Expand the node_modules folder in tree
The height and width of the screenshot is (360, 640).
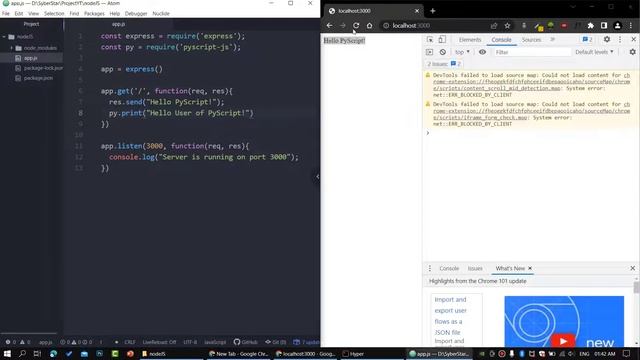click(x=11, y=48)
